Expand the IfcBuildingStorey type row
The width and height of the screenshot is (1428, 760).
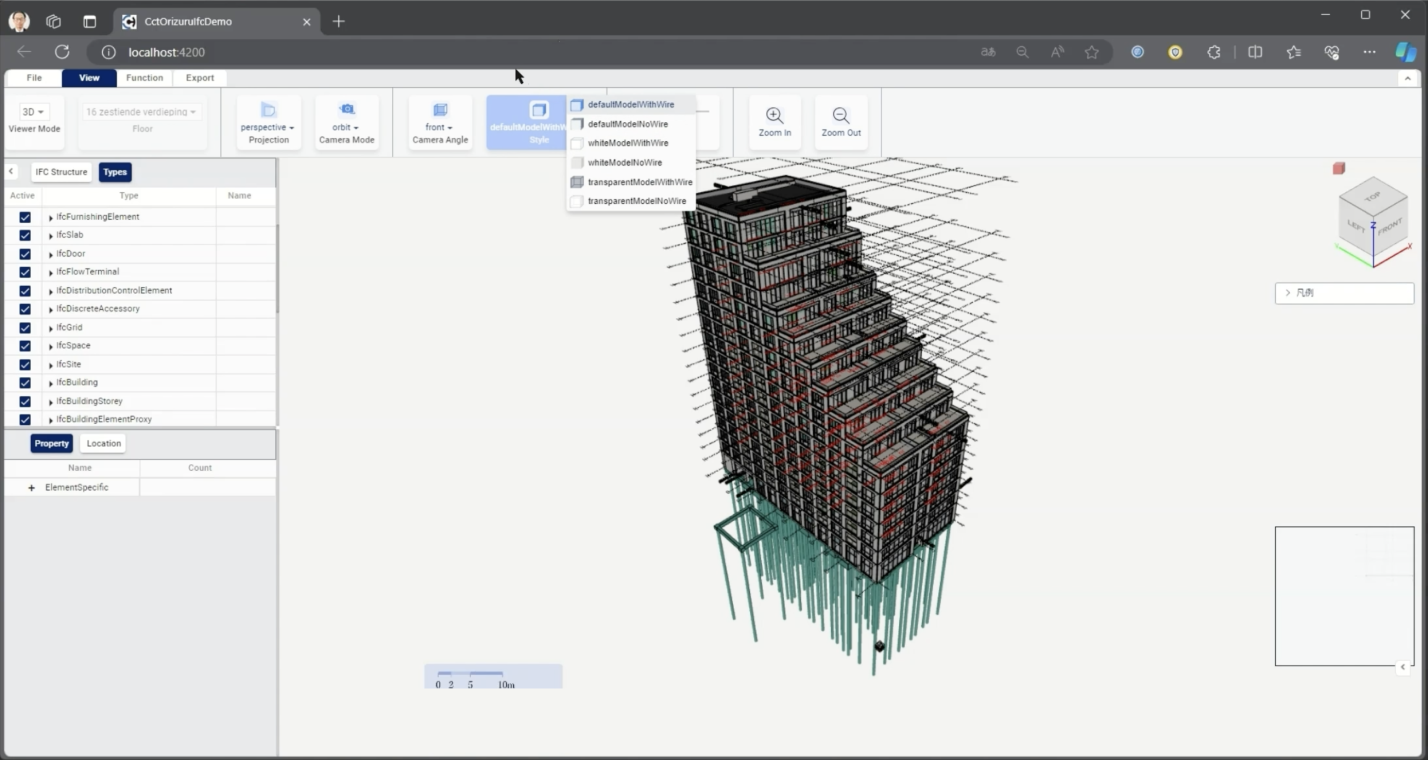51,402
